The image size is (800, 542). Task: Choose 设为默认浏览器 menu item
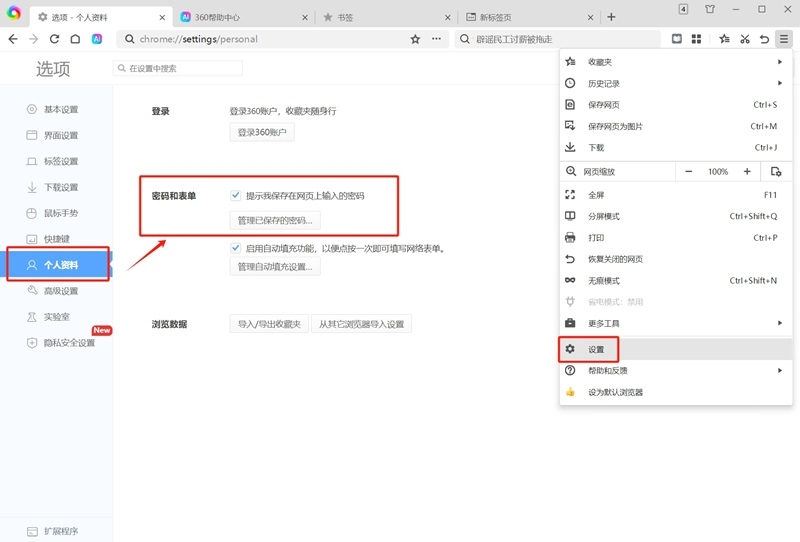click(676, 392)
